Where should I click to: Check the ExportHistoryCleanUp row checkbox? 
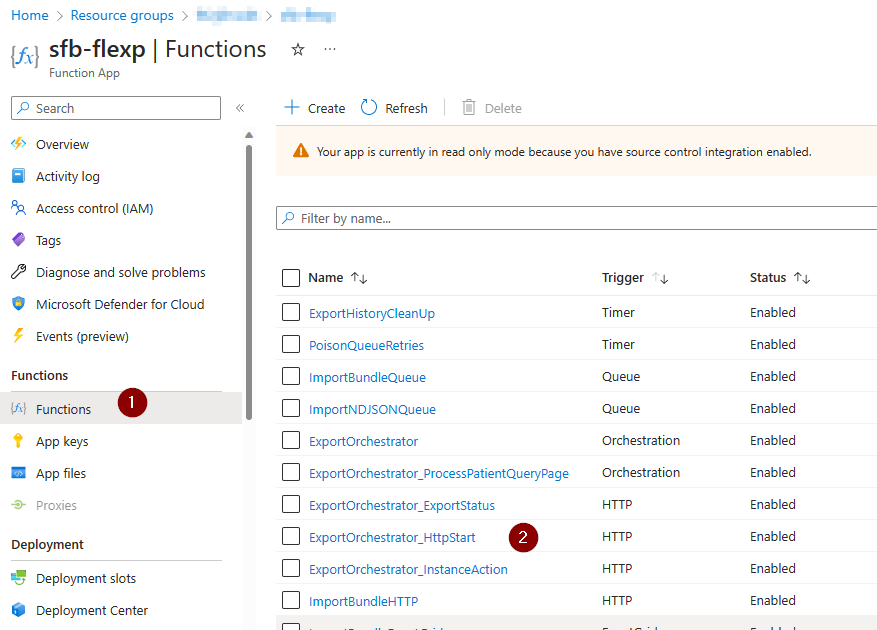291,312
